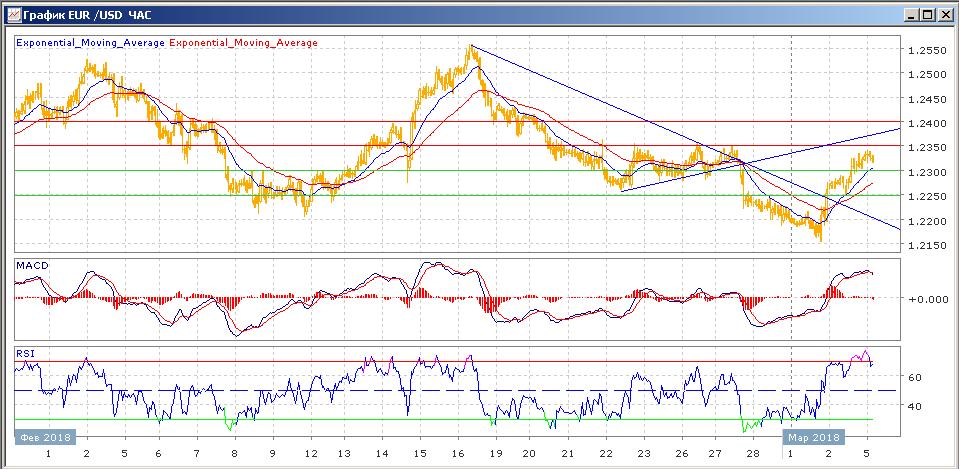Close the EUR/USD chart window
Screen dimensions: 959x469
pyautogui.click(x=944, y=15)
